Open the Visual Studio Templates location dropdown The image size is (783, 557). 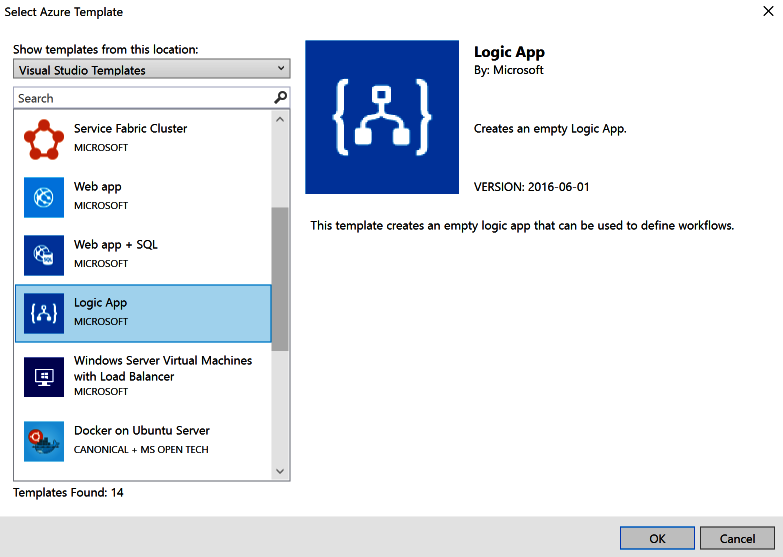point(152,70)
